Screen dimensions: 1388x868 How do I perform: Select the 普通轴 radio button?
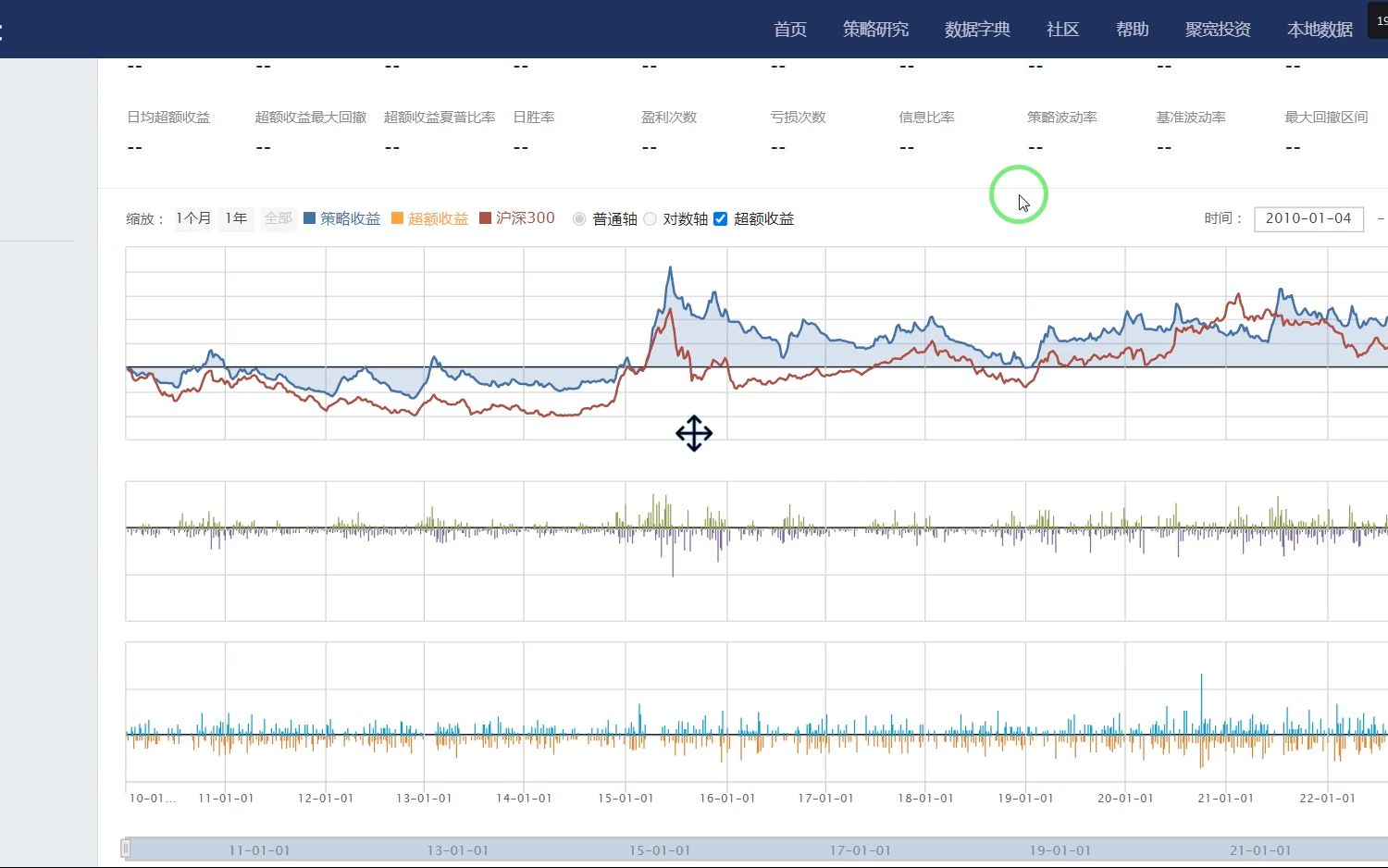(x=579, y=219)
